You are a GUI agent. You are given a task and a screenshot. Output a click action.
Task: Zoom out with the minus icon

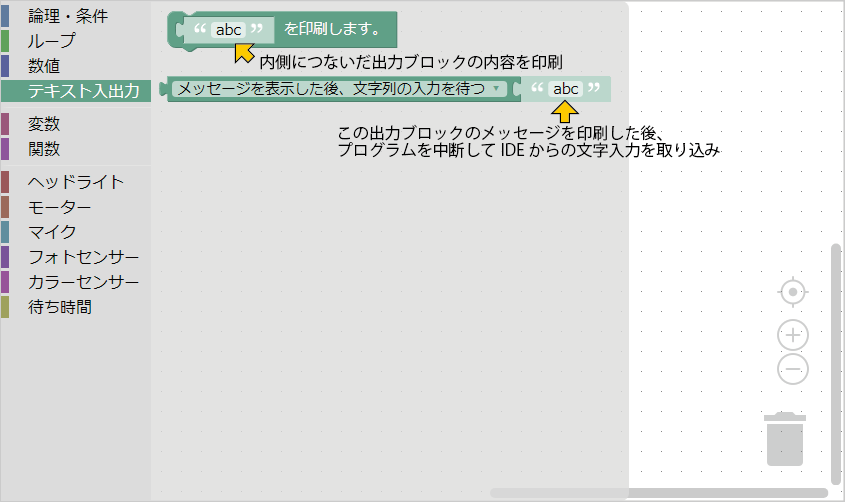(793, 369)
